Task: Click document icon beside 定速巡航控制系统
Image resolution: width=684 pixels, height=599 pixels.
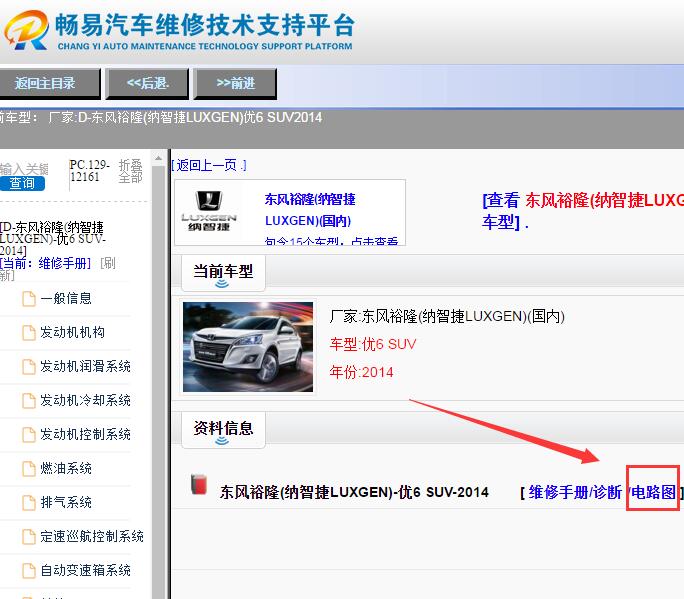Action: click(x=29, y=537)
